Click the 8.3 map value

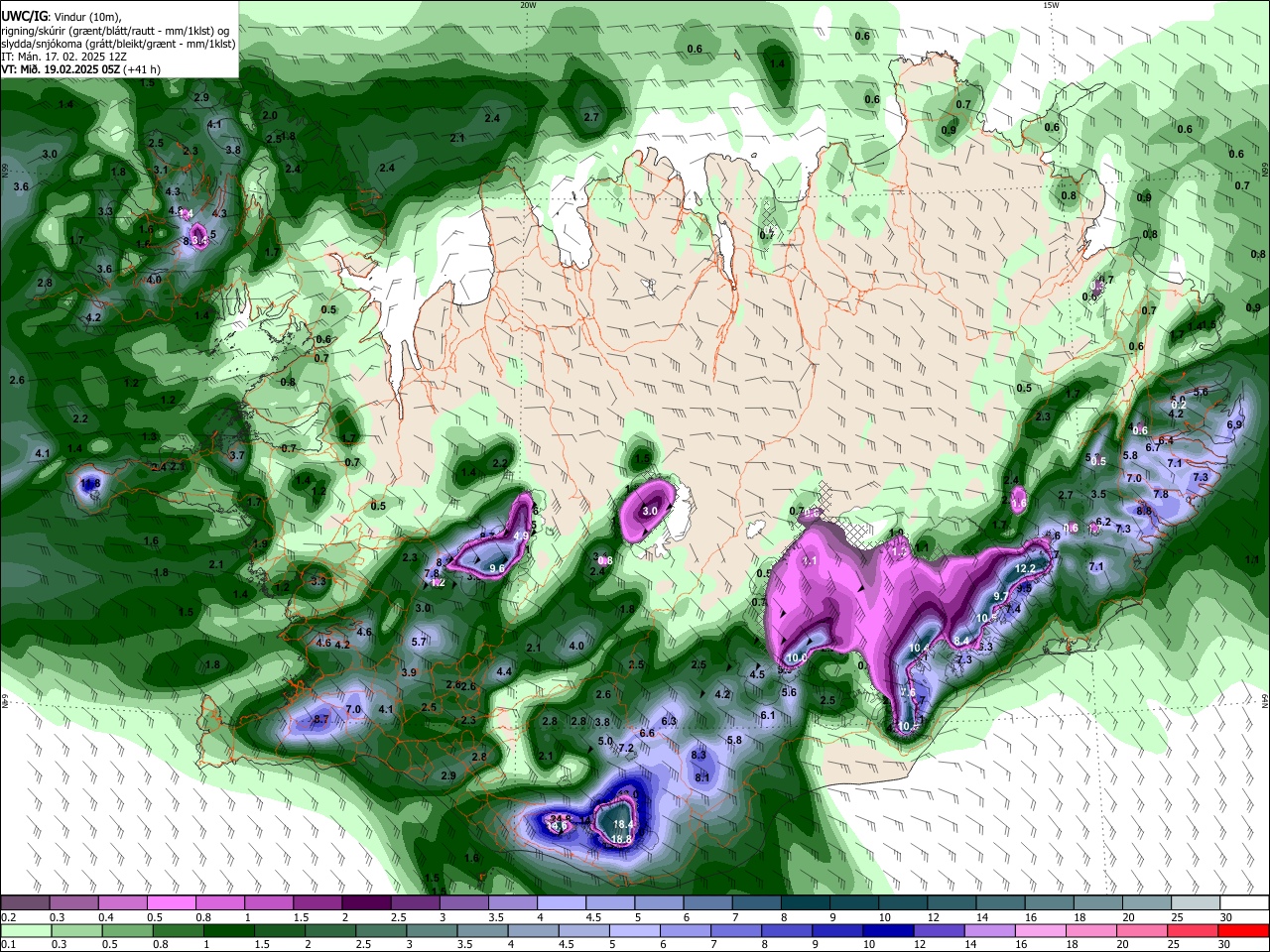698,755
